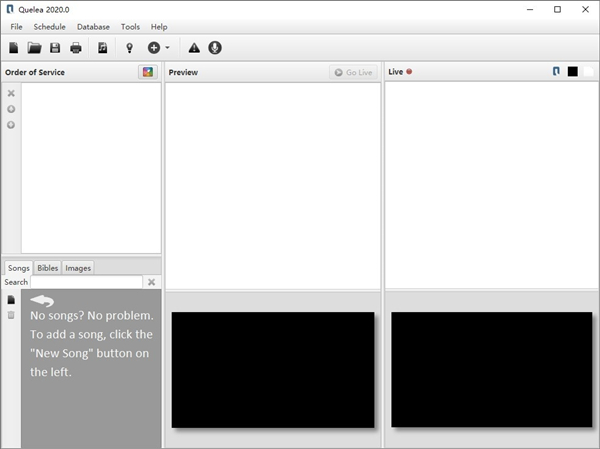Click the microphone record icon
Image resolution: width=600 pixels, height=449 pixels.
pyautogui.click(x=215, y=48)
